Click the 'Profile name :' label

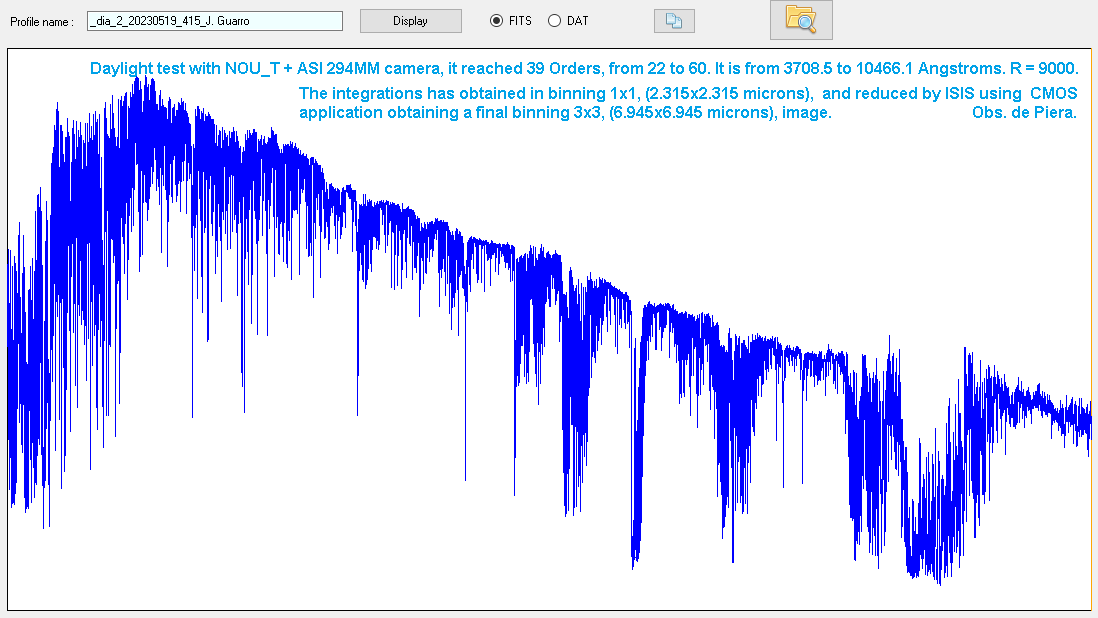41,22
